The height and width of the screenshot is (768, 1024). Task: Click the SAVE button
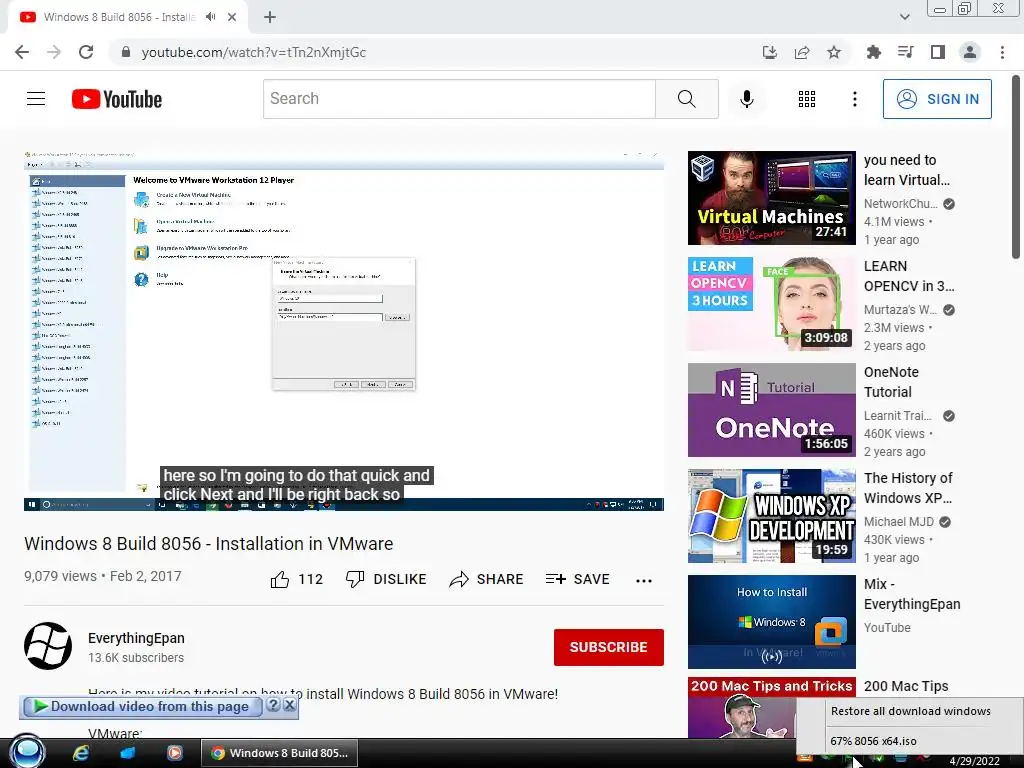[x=577, y=579]
